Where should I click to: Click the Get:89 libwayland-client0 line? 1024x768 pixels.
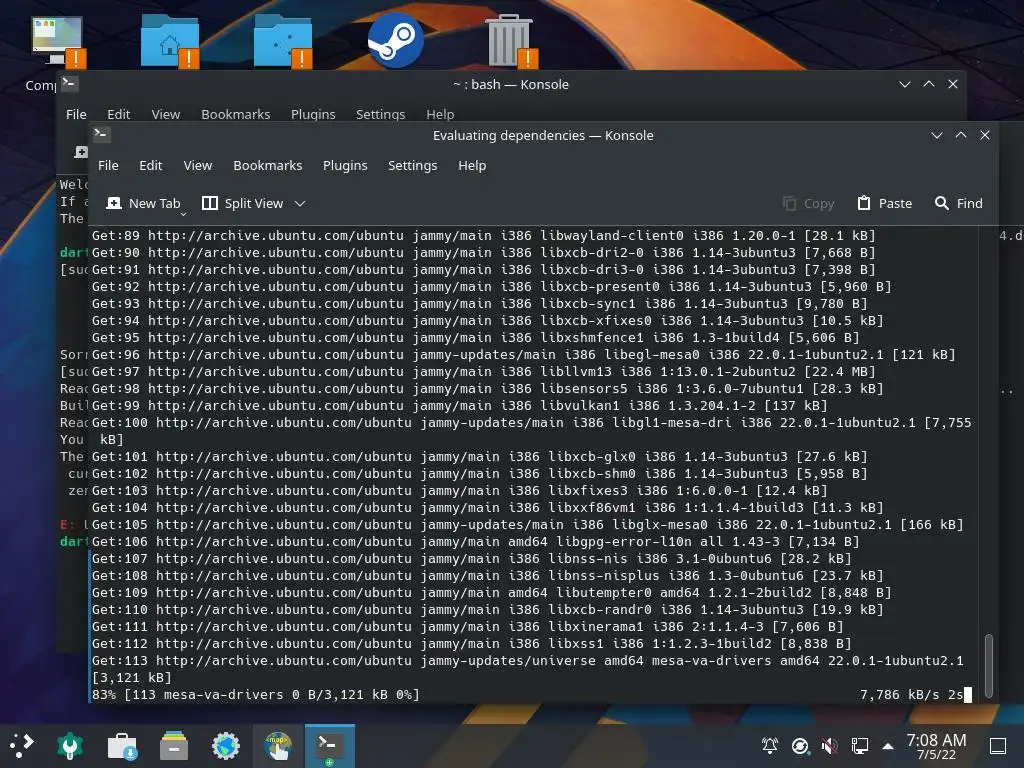(483, 236)
